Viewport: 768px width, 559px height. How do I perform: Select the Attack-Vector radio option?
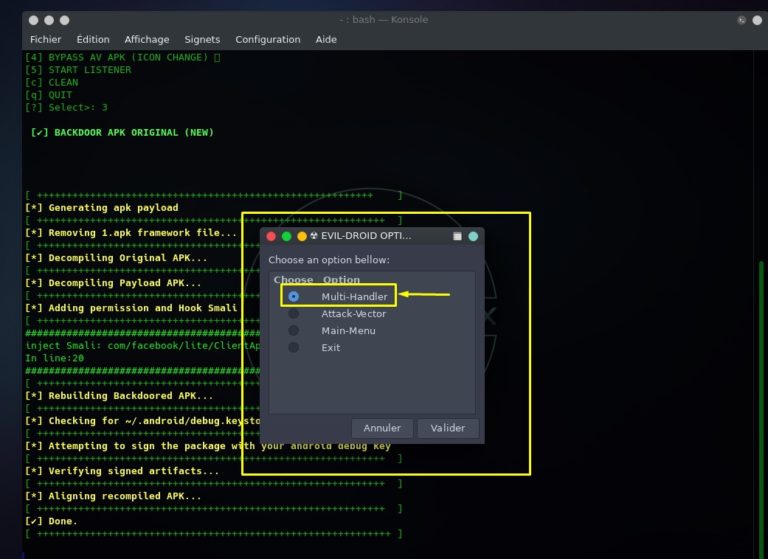click(293, 314)
